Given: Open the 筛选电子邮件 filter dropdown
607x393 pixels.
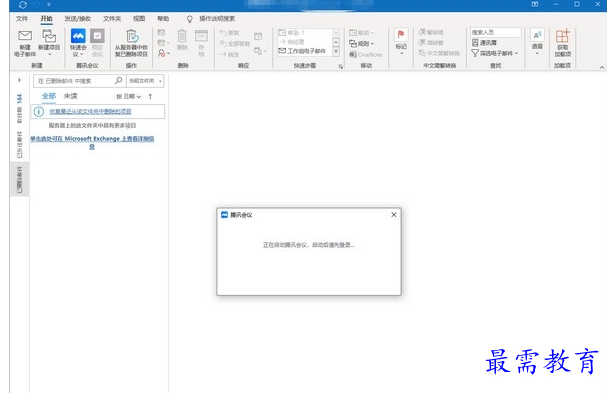Looking at the screenshot, I should [x=495, y=53].
